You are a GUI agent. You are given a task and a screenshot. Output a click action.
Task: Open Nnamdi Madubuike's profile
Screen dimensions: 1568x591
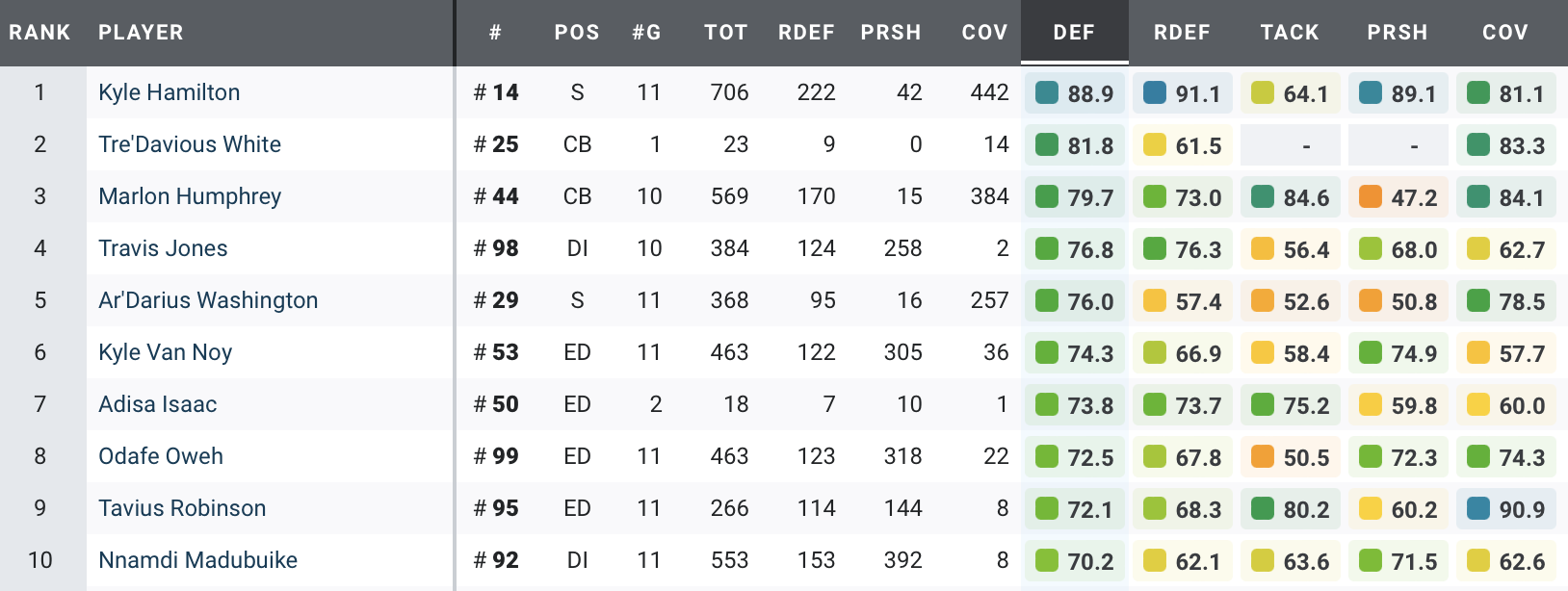click(197, 560)
